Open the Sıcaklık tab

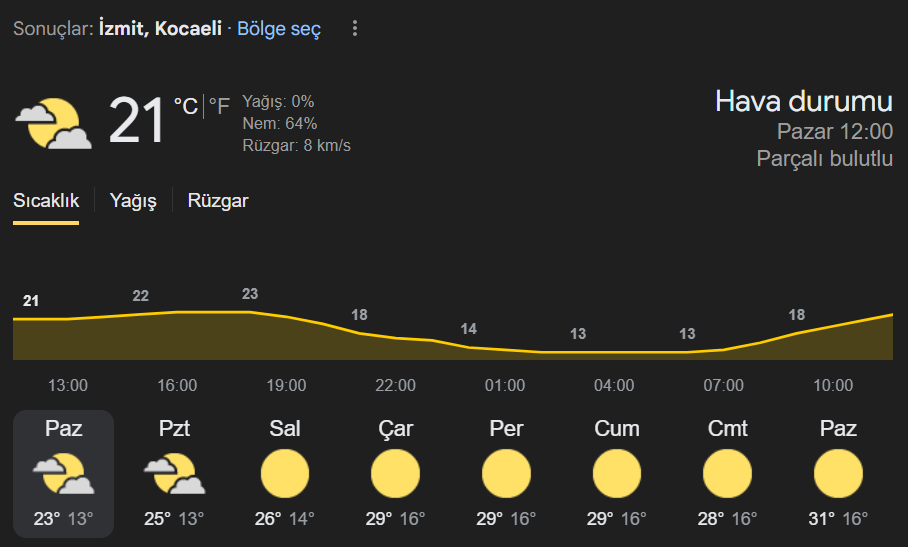[46, 201]
